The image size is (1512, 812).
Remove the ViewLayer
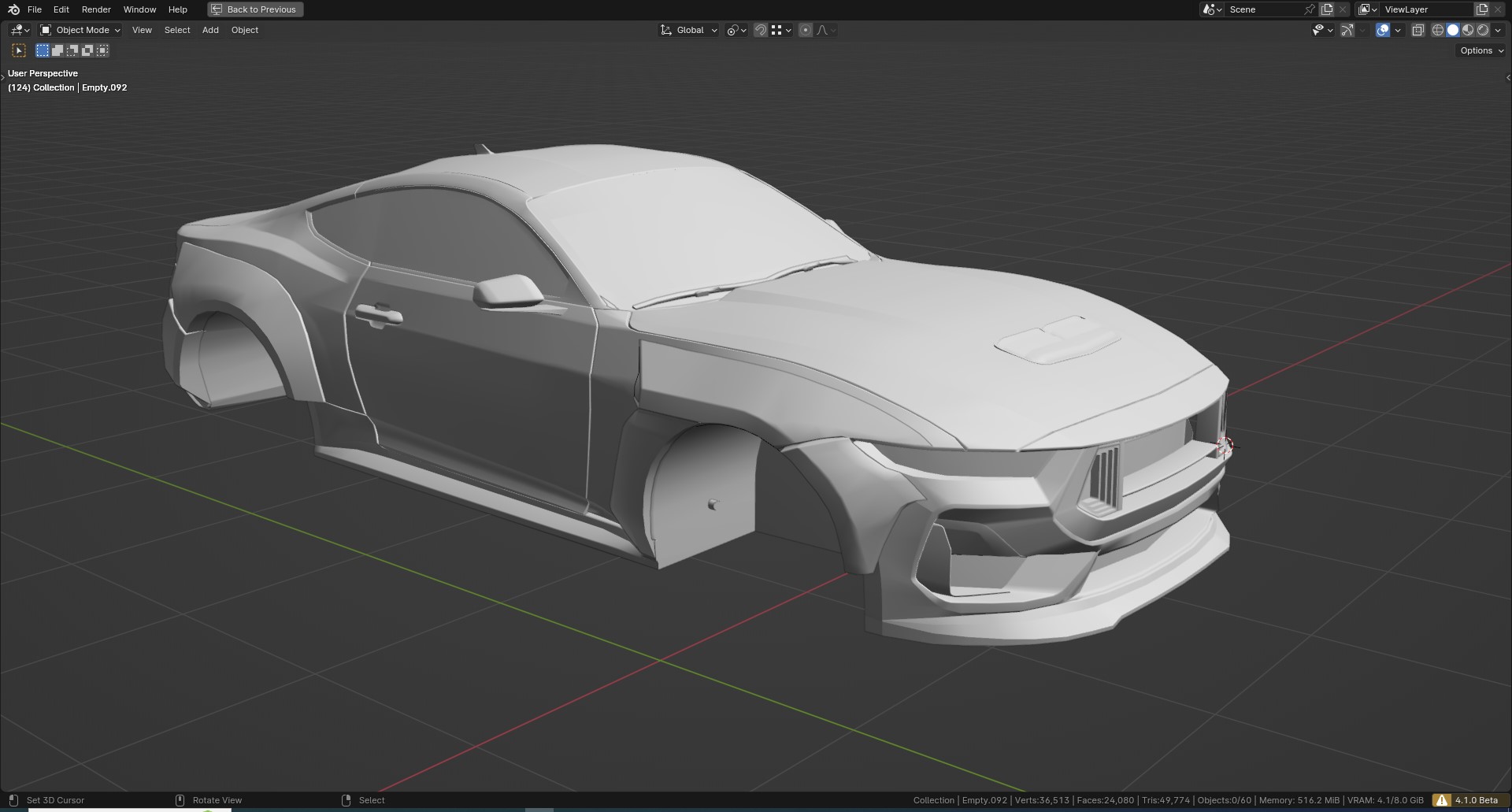[1498, 9]
